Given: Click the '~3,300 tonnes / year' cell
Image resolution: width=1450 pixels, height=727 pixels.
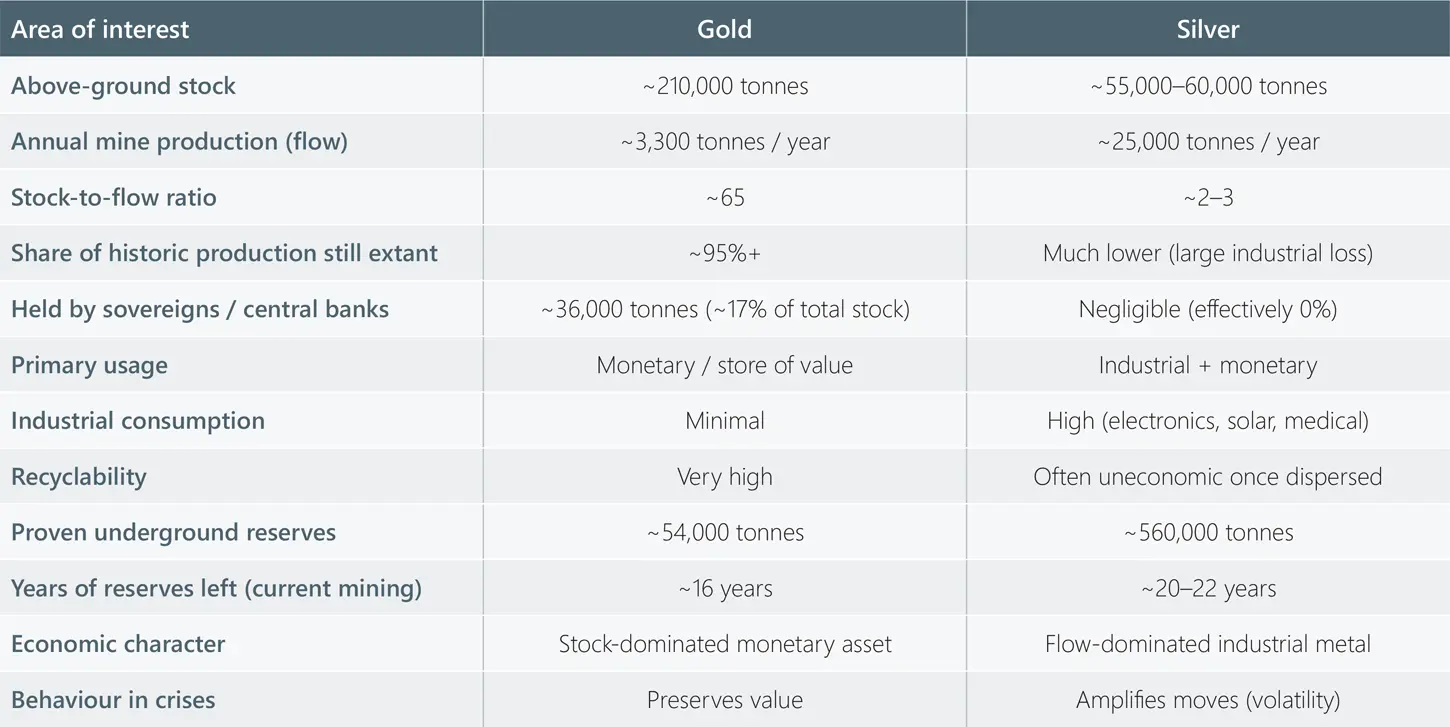Looking at the screenshot, I should (725, 142).
